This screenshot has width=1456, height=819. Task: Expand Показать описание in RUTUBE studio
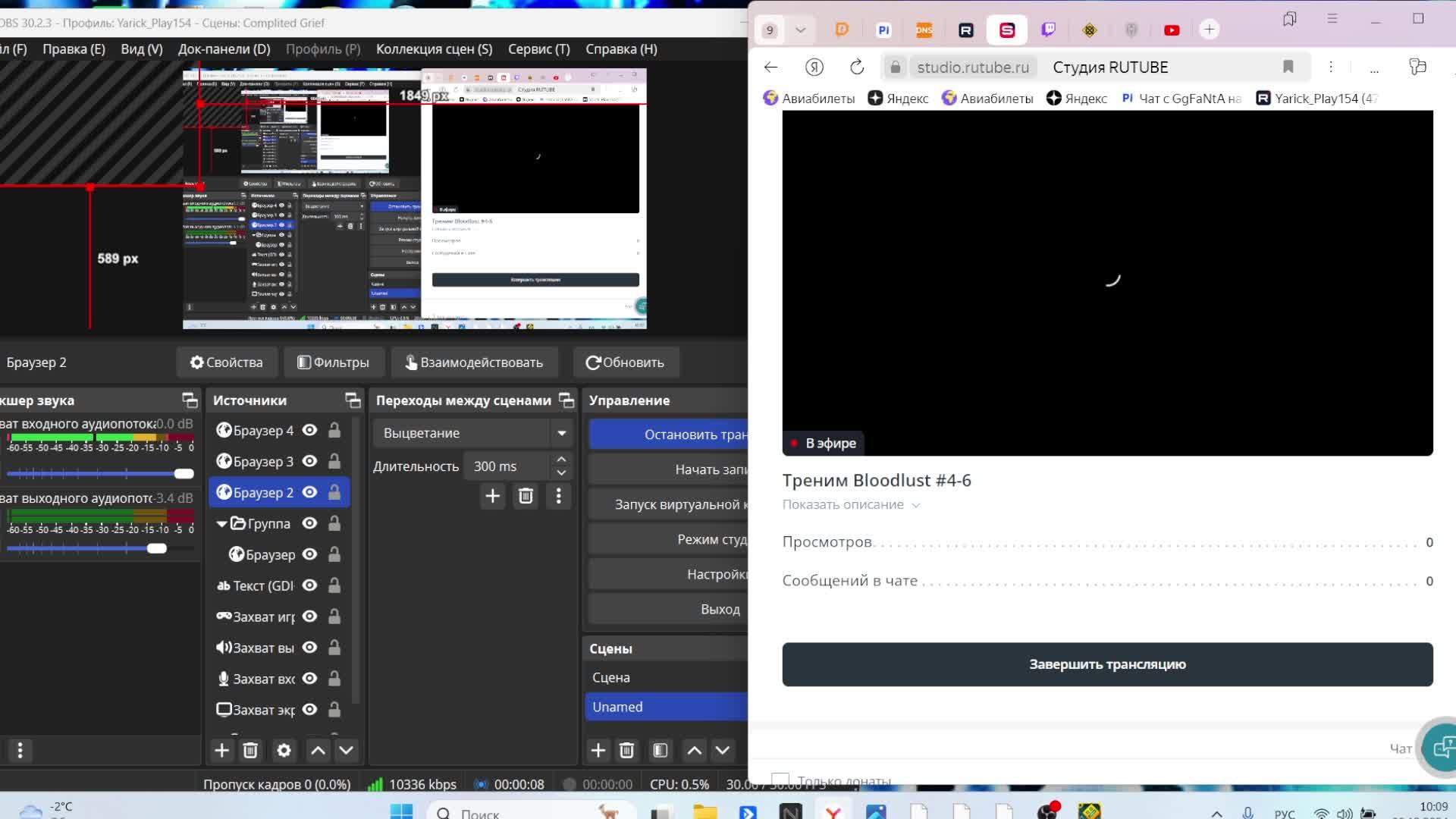(851, 505)
